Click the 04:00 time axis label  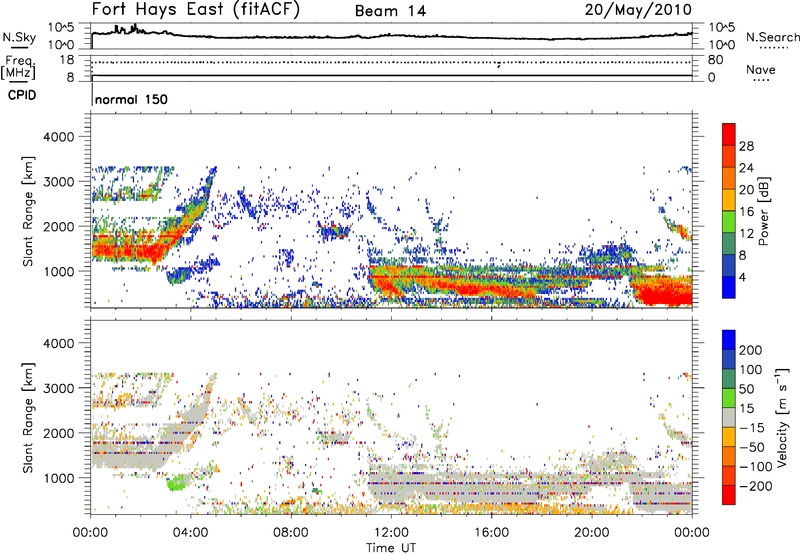coord(191,533)
